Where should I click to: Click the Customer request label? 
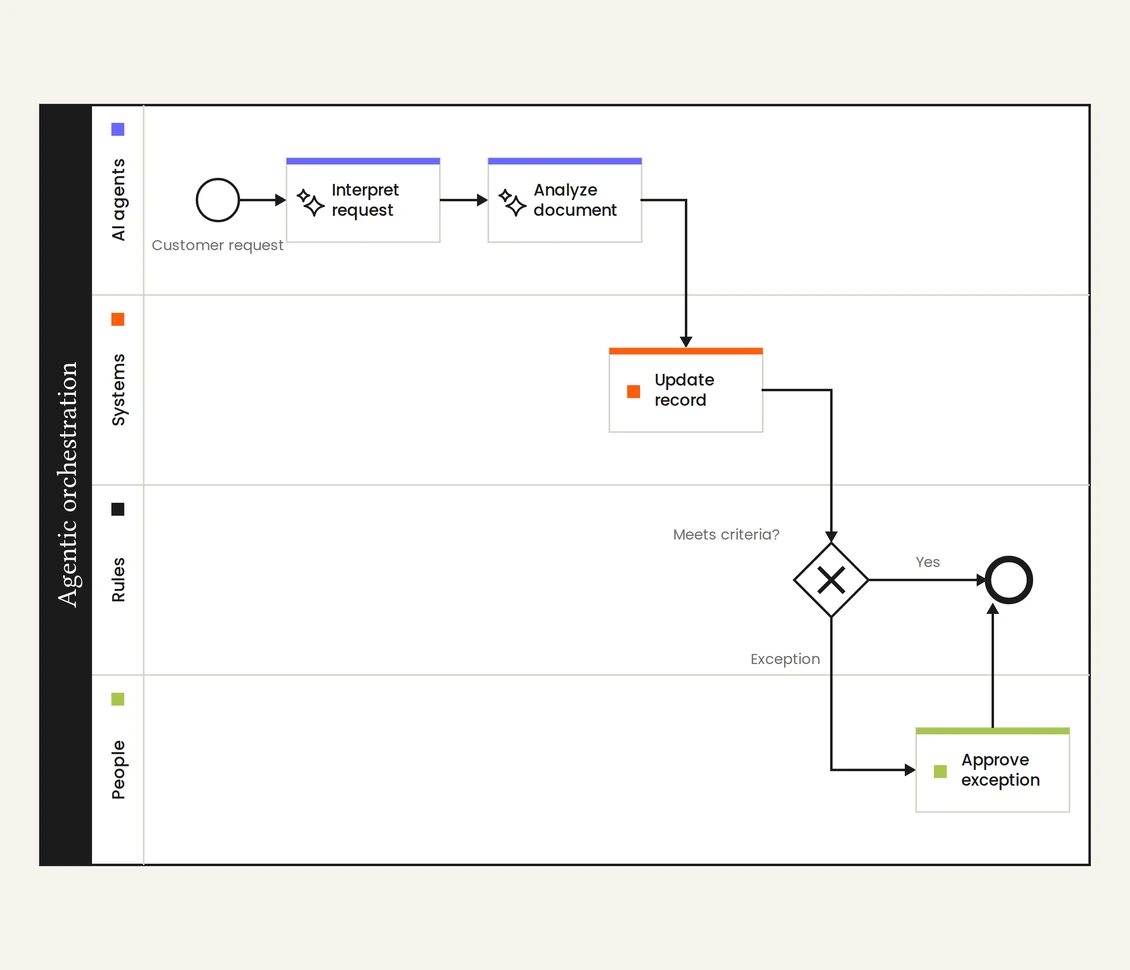pos(218,245)
